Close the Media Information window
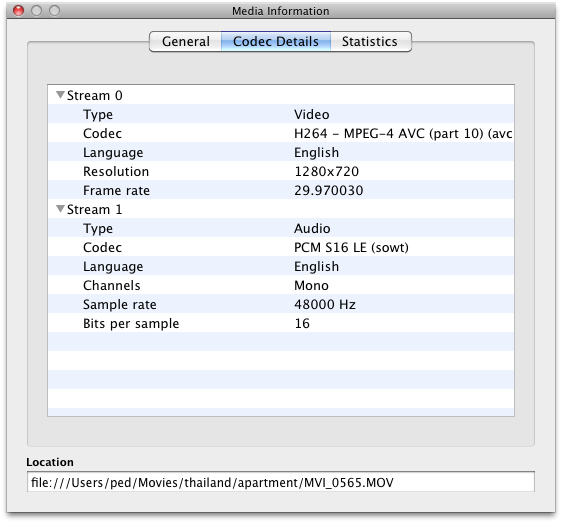562x523 pixels. (18, 11)
